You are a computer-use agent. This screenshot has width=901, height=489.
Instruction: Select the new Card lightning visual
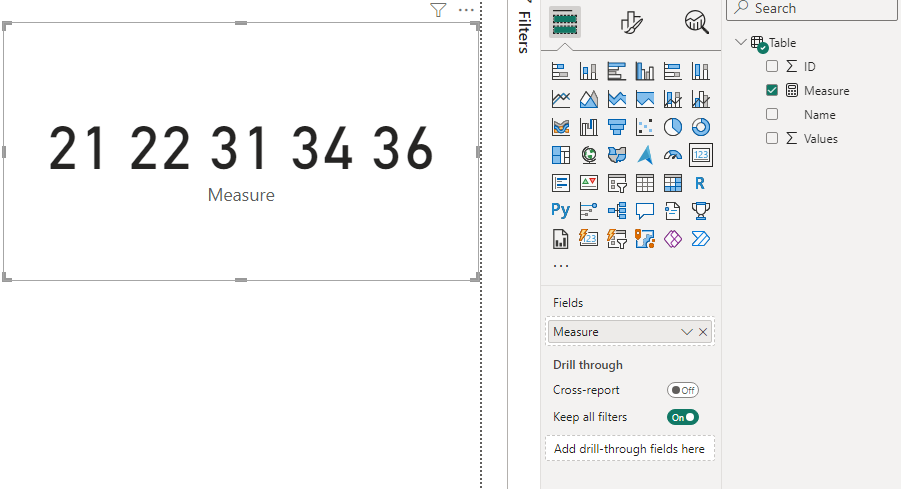point(588,238)
